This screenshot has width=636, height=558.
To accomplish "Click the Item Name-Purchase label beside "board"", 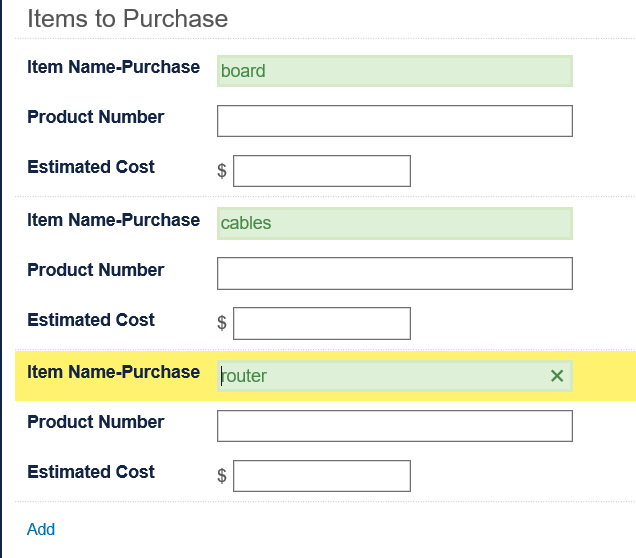I will 113,67.
